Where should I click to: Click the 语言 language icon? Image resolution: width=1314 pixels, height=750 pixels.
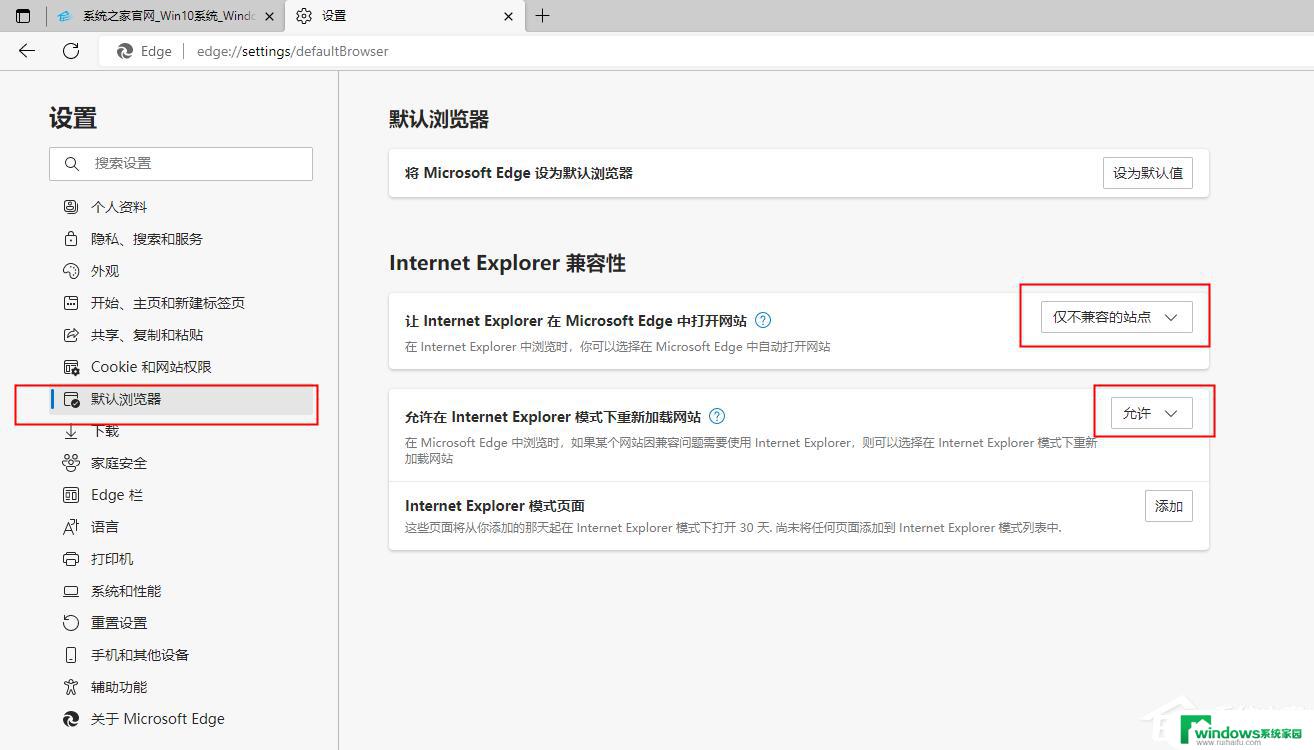tap(71, 527)
